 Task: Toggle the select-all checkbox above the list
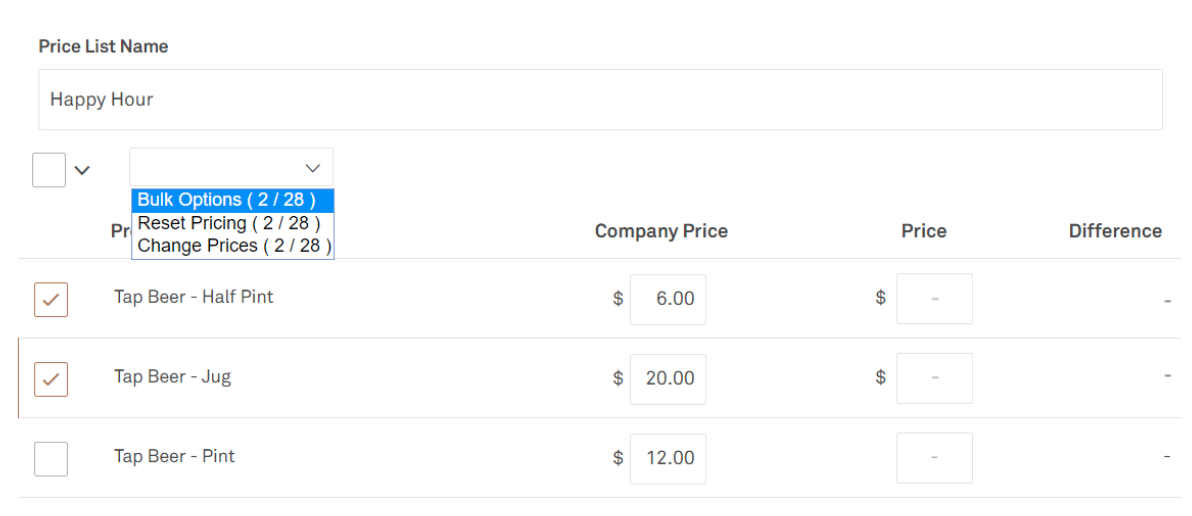click(49, 170)
